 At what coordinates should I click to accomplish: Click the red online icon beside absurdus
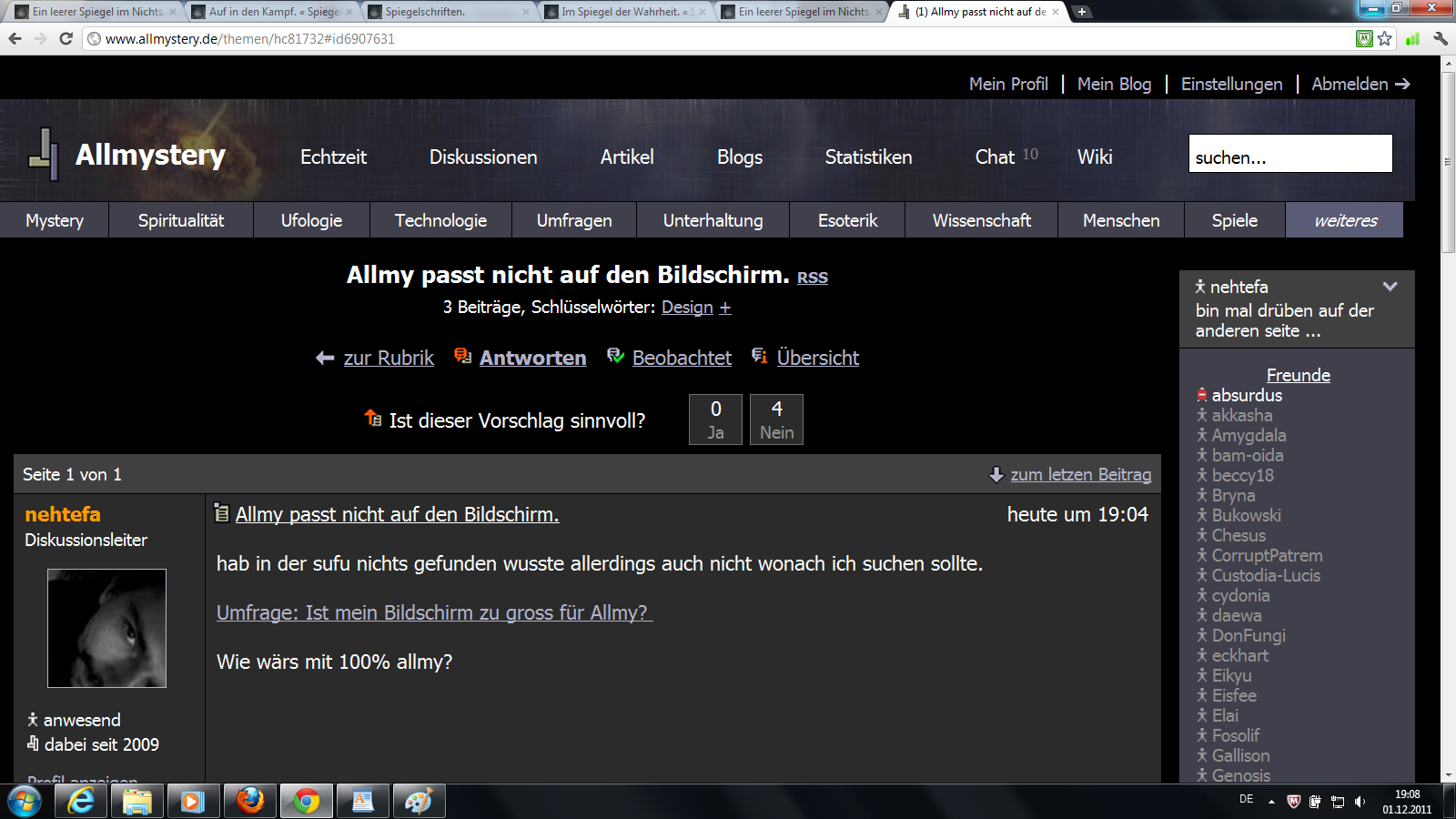coord(1201,395)
